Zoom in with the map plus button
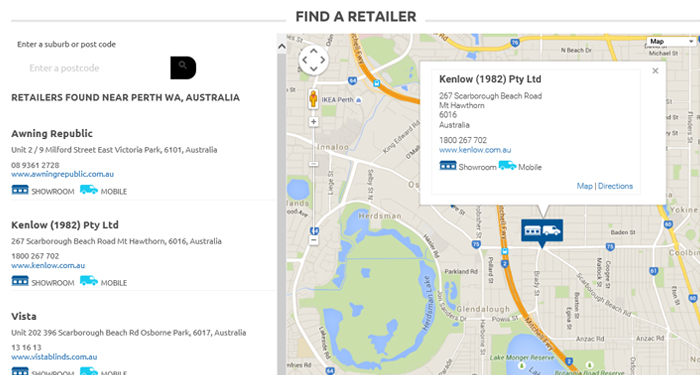 [x=314, y=122]
